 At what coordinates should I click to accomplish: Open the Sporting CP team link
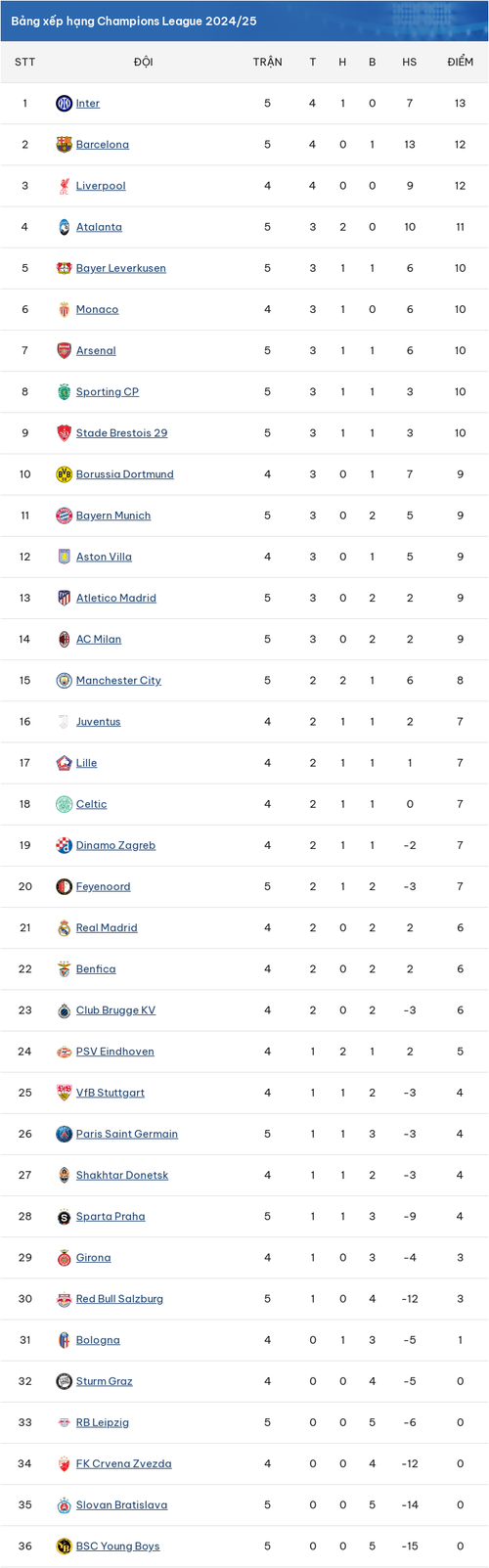(108, 391)
